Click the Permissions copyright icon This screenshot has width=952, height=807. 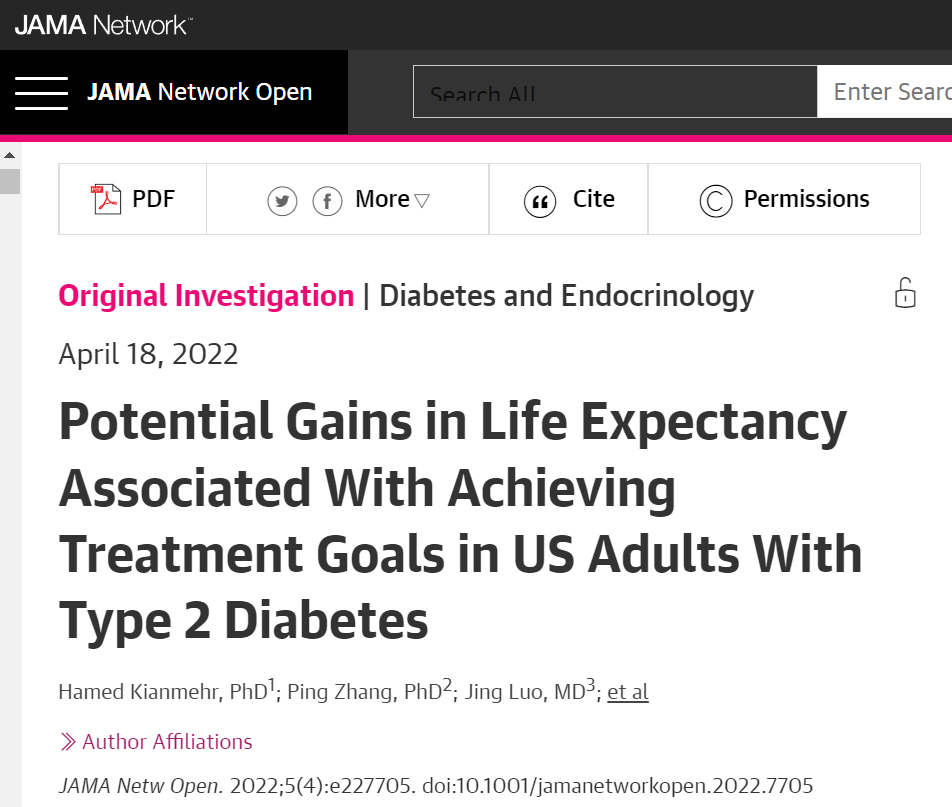(716, 201)
